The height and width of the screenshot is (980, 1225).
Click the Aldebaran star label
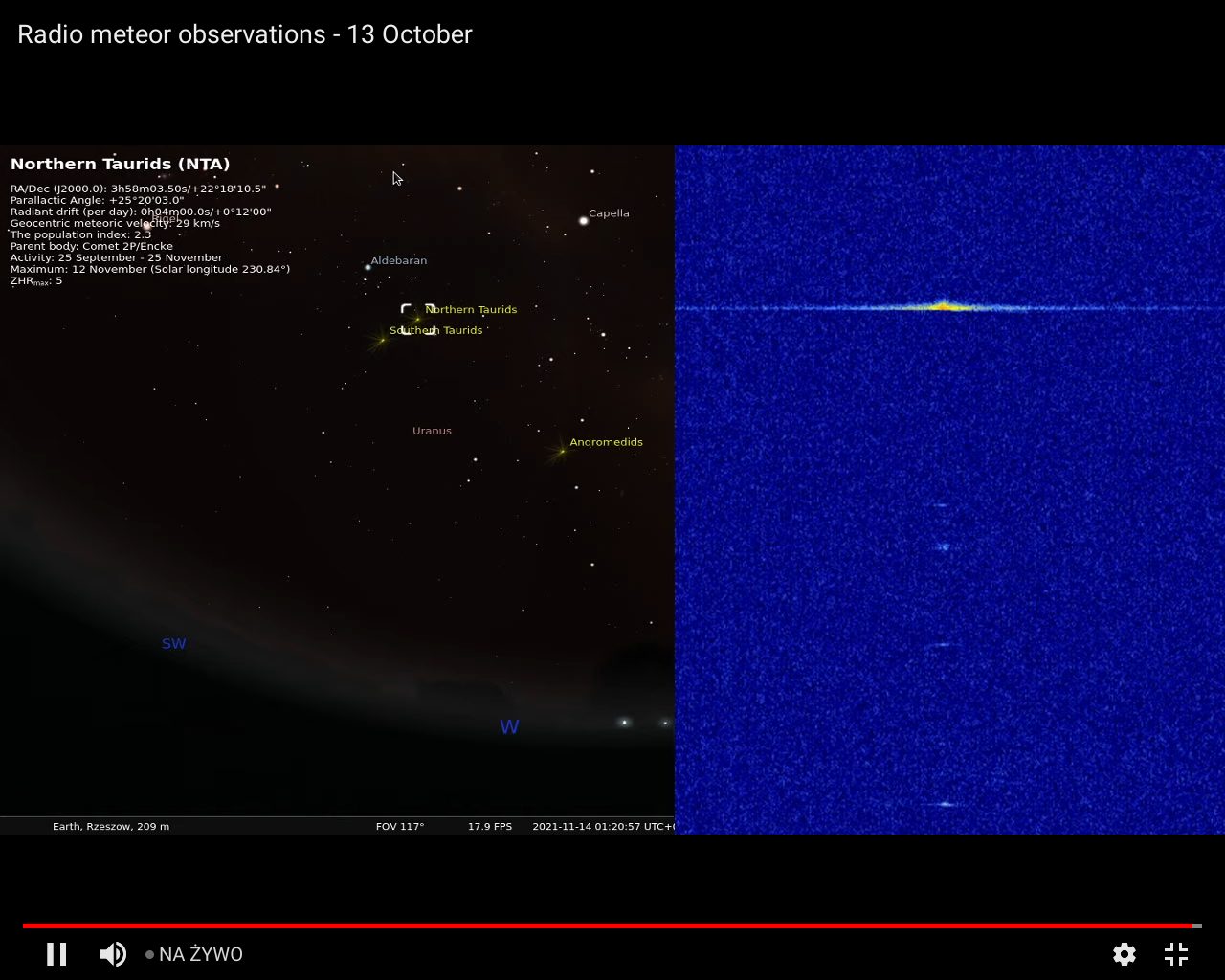tap(399, 260)
